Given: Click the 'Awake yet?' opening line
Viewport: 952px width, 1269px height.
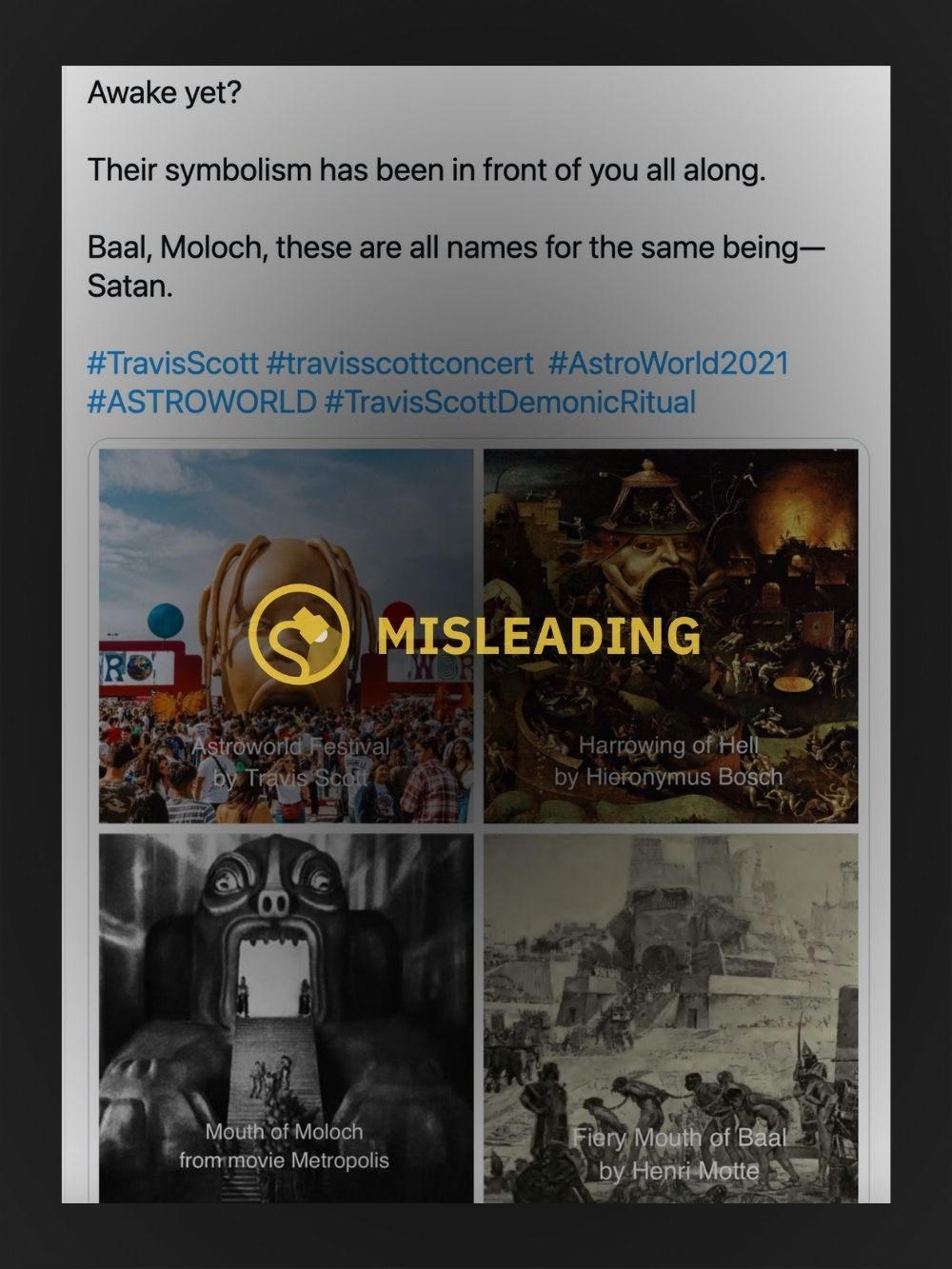Looking at the screenshot, I should tap(165, 93).
